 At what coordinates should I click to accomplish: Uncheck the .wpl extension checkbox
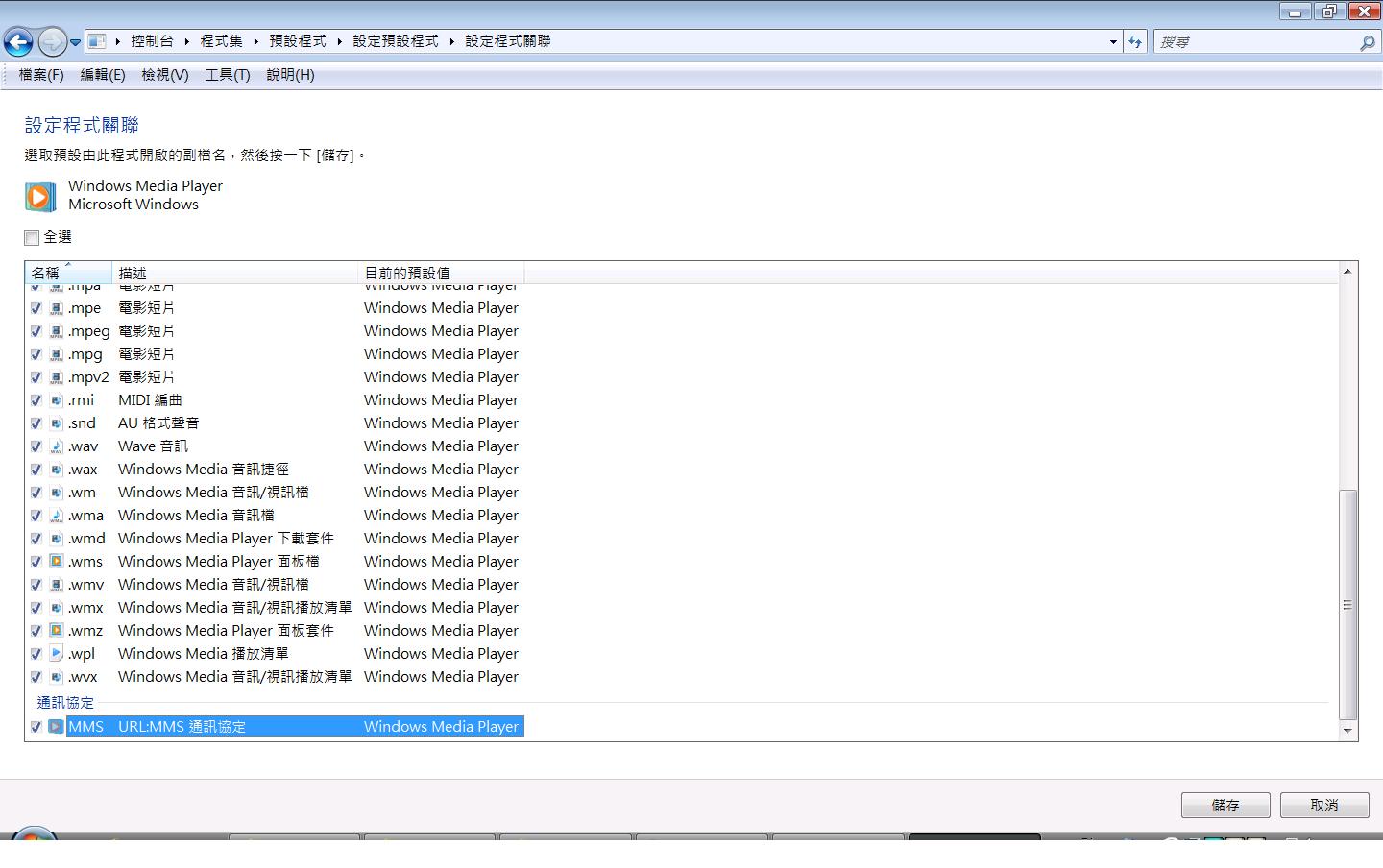pyautogui.click(x=36, y=654)
